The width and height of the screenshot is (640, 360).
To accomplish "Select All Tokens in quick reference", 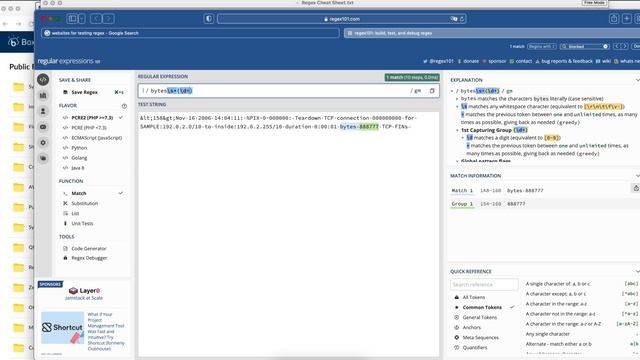I will tap(474, 297).
